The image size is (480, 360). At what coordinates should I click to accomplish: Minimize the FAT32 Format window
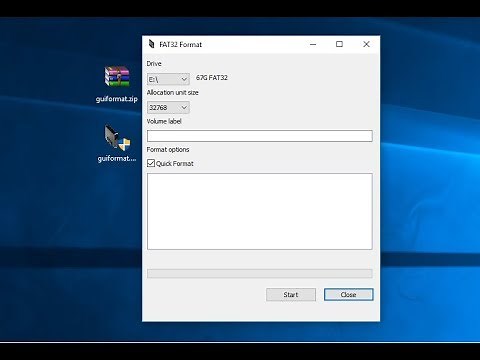pyautogui.click(x=313, y=44)
